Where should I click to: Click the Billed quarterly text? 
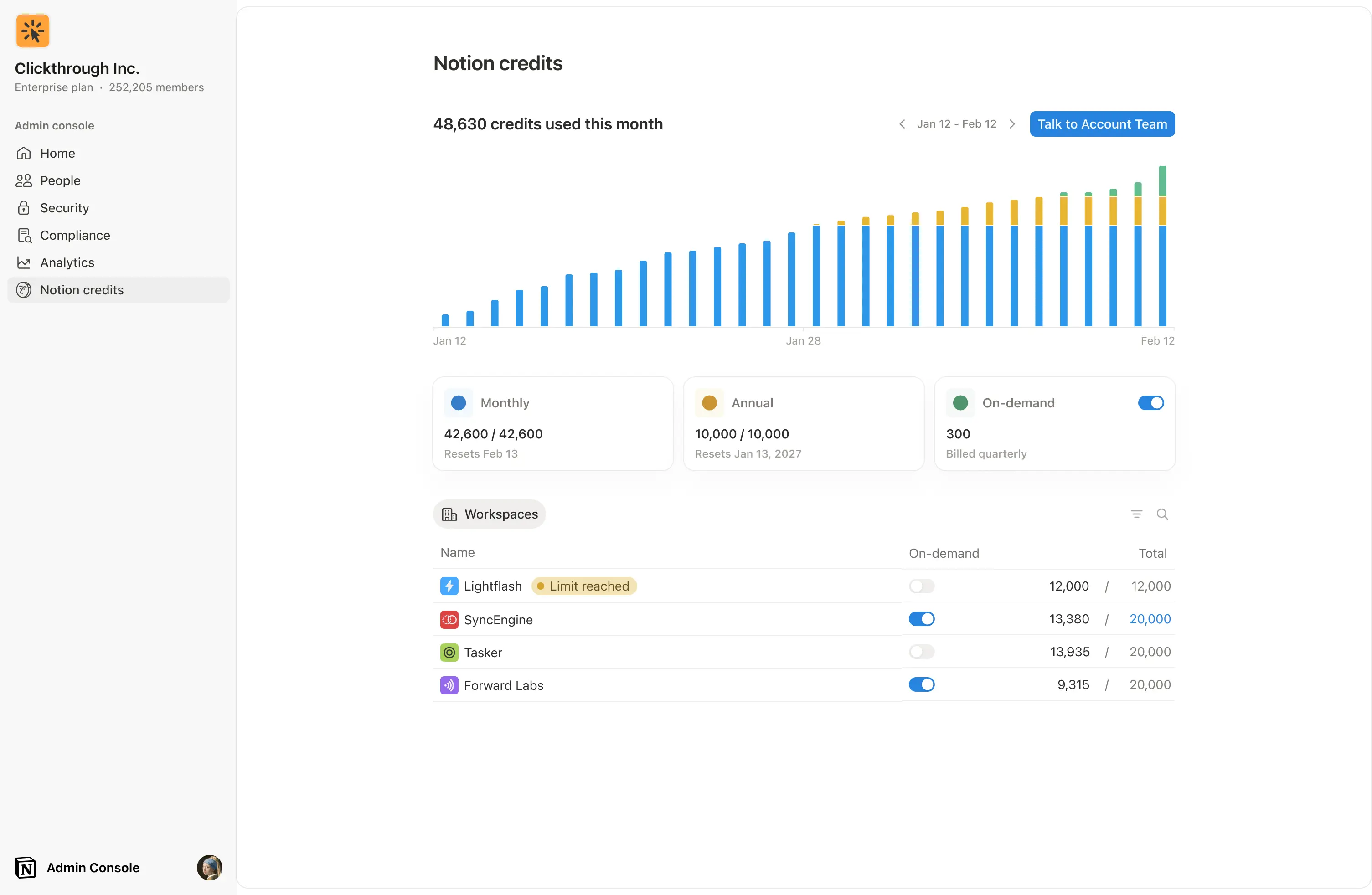[986, 453]
